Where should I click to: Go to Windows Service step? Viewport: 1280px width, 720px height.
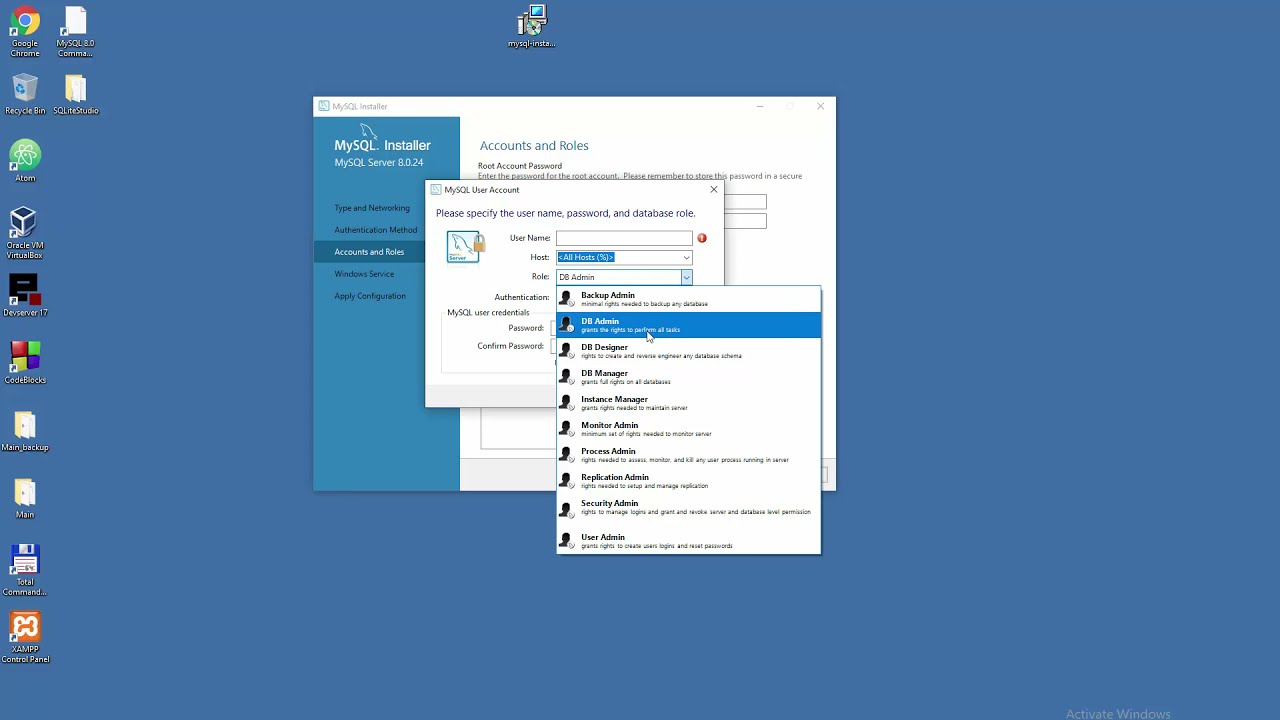(x=364, y=274)
